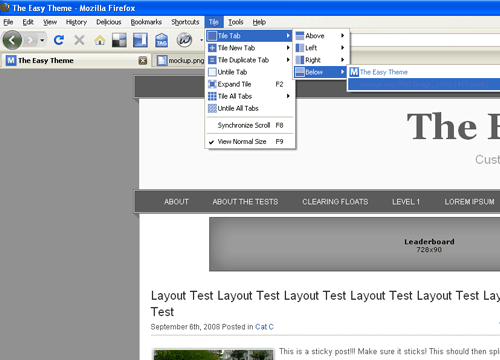The width and height of the screenshot is (500, 360).
Task: Choose Untile All Tabs
Action: coord(249,108)
